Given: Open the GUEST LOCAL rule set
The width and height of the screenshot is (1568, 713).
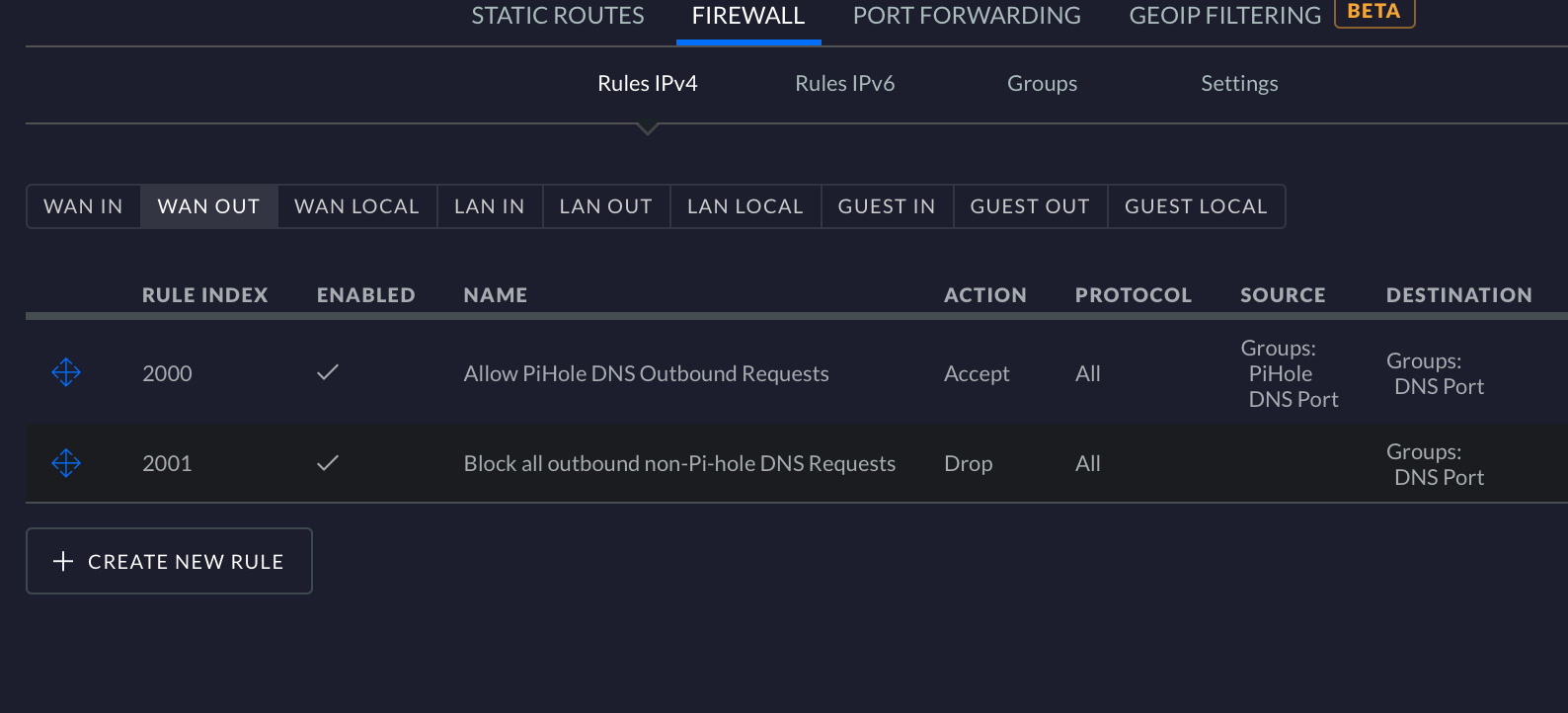Looking at the screenshot, I should (x=1196, y=206).
